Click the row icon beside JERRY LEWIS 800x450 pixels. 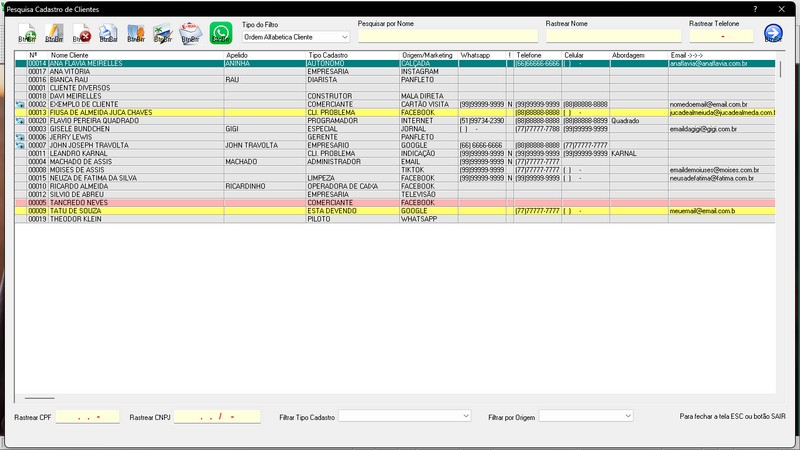(20, 137)
